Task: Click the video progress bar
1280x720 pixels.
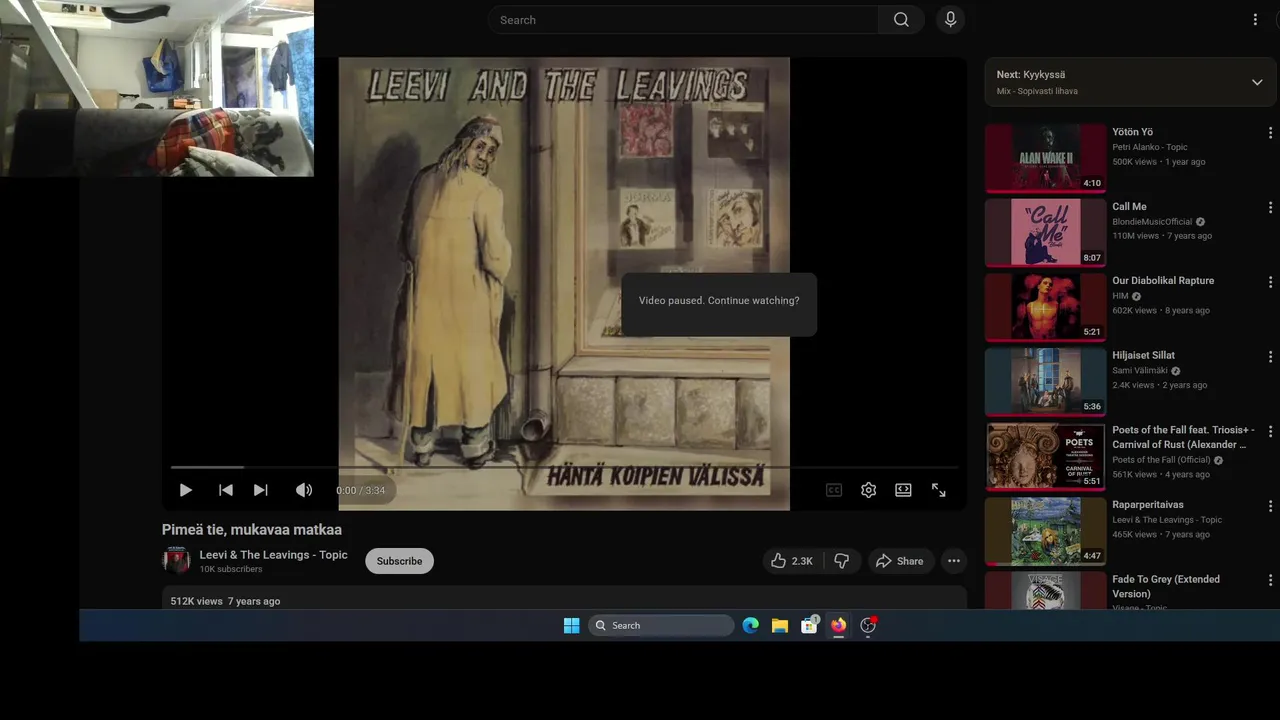Action: 564,467
